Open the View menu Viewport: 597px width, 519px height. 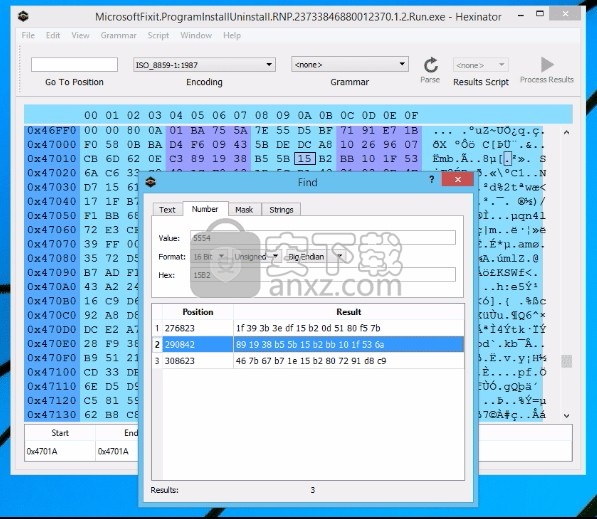(x=80, y=35)
